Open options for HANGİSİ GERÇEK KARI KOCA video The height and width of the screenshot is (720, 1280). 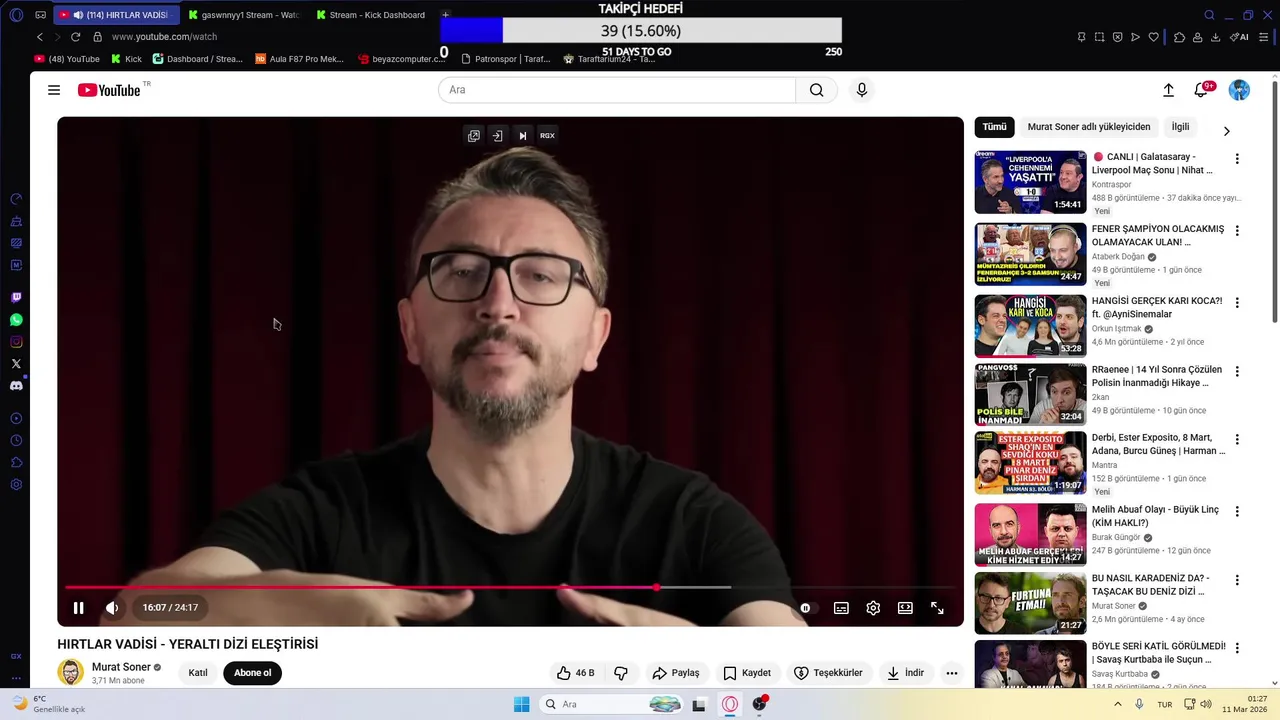tap(1237, 303)
